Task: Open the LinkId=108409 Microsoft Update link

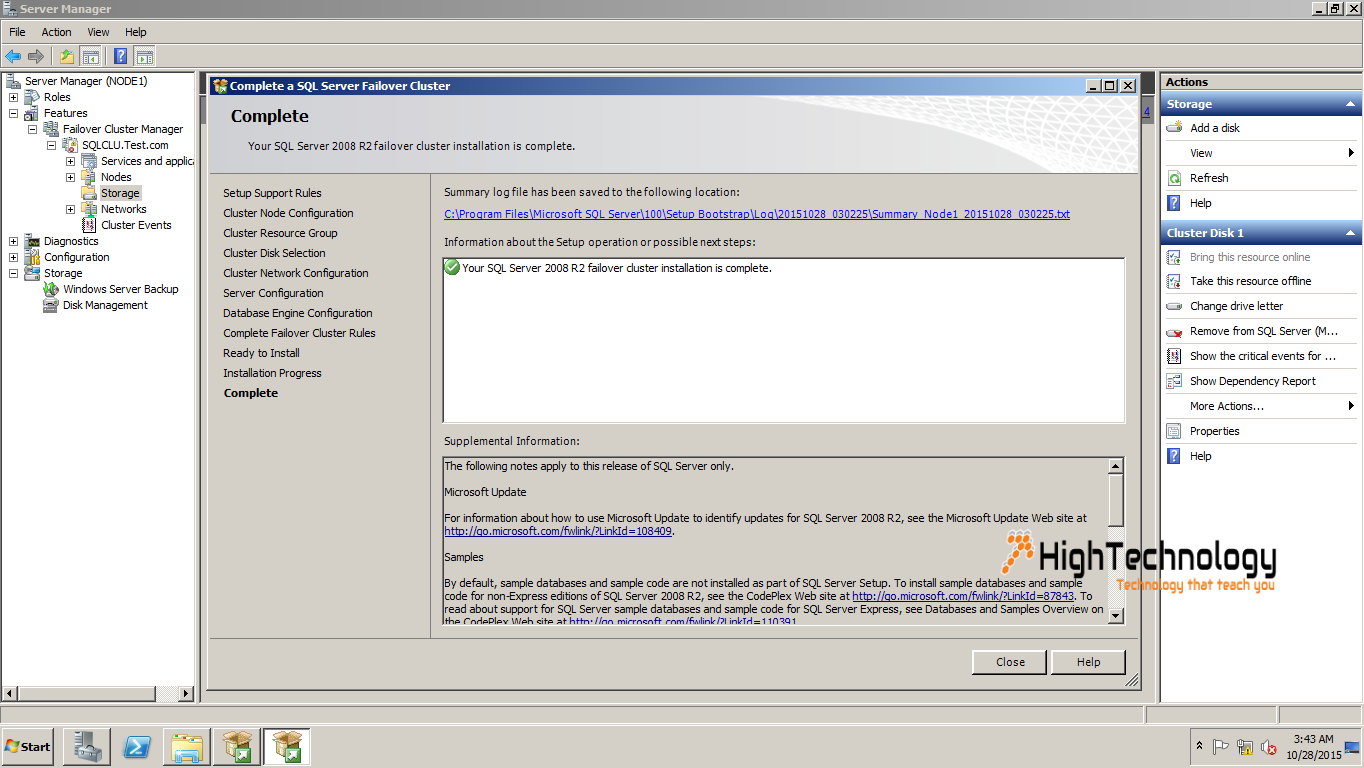Action: click(558, 531)
